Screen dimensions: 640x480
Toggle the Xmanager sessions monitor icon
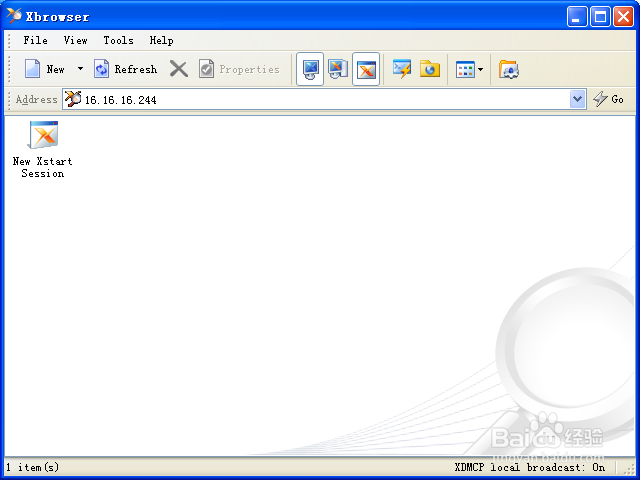338,69
